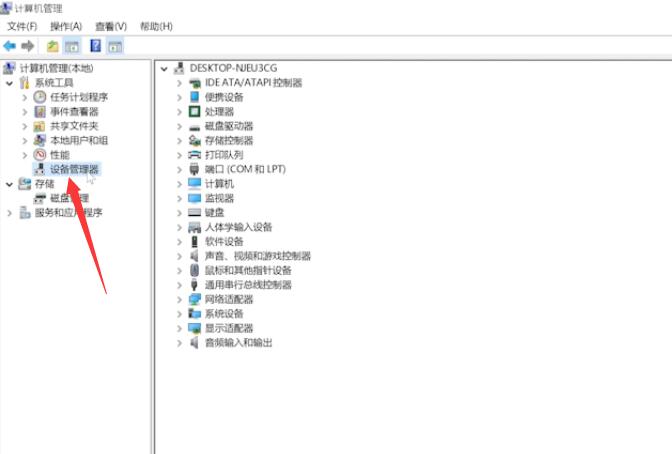The image size is (672, 454).
Task: Select the 事件查看器 label
Action: pyautogui.click(x=75, y=111)
